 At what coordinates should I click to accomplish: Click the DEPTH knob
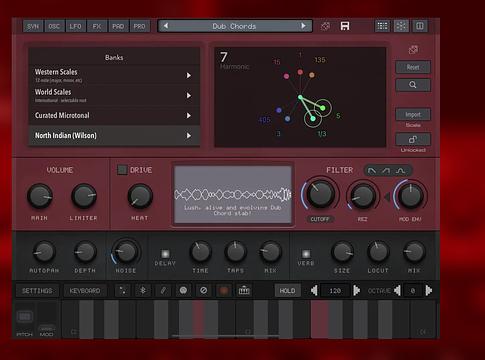tap(85, 252)
